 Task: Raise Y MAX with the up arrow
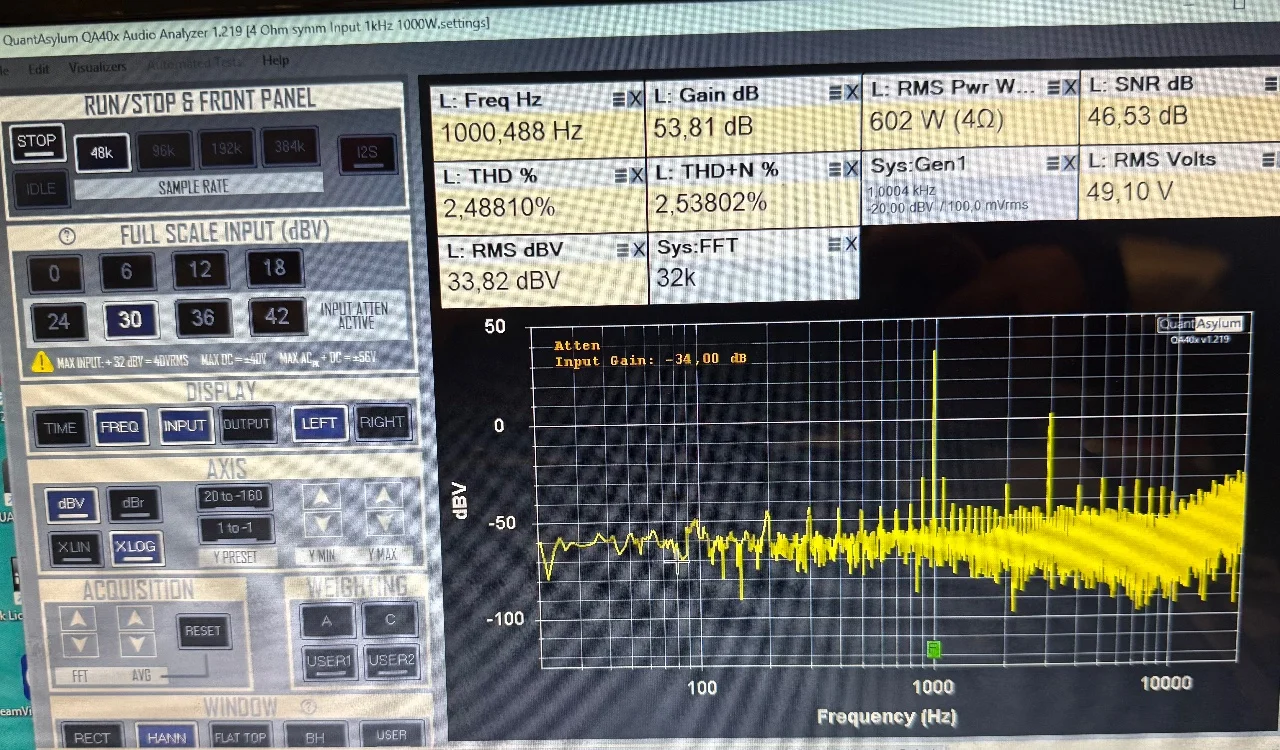coord(383,496)
